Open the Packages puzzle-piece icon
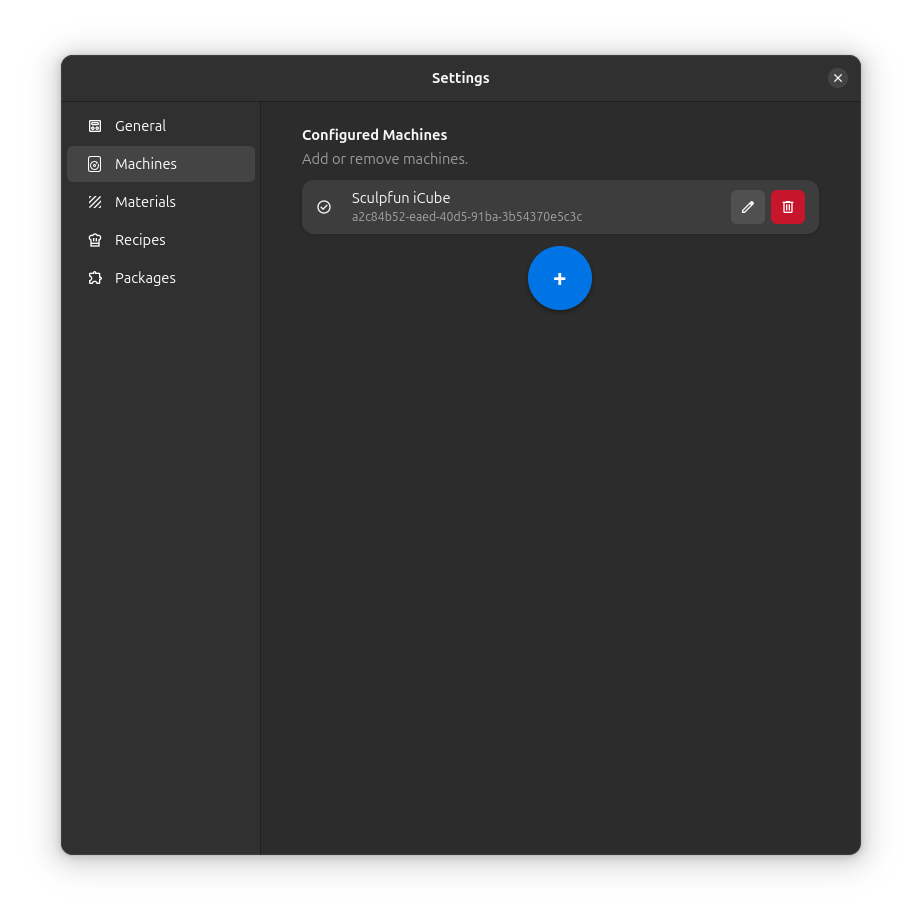The height and width of the screenshot is (922, 922). (x=95, y=277)
